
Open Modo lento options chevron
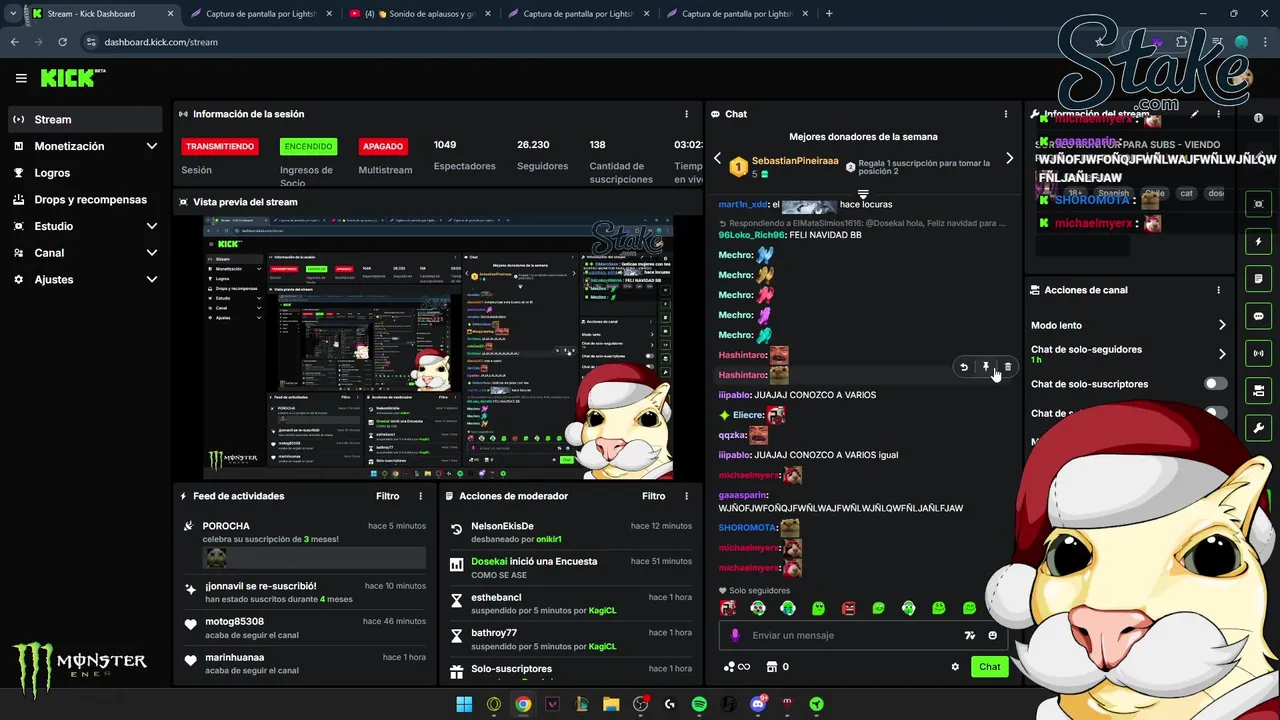pos(1221,325)
